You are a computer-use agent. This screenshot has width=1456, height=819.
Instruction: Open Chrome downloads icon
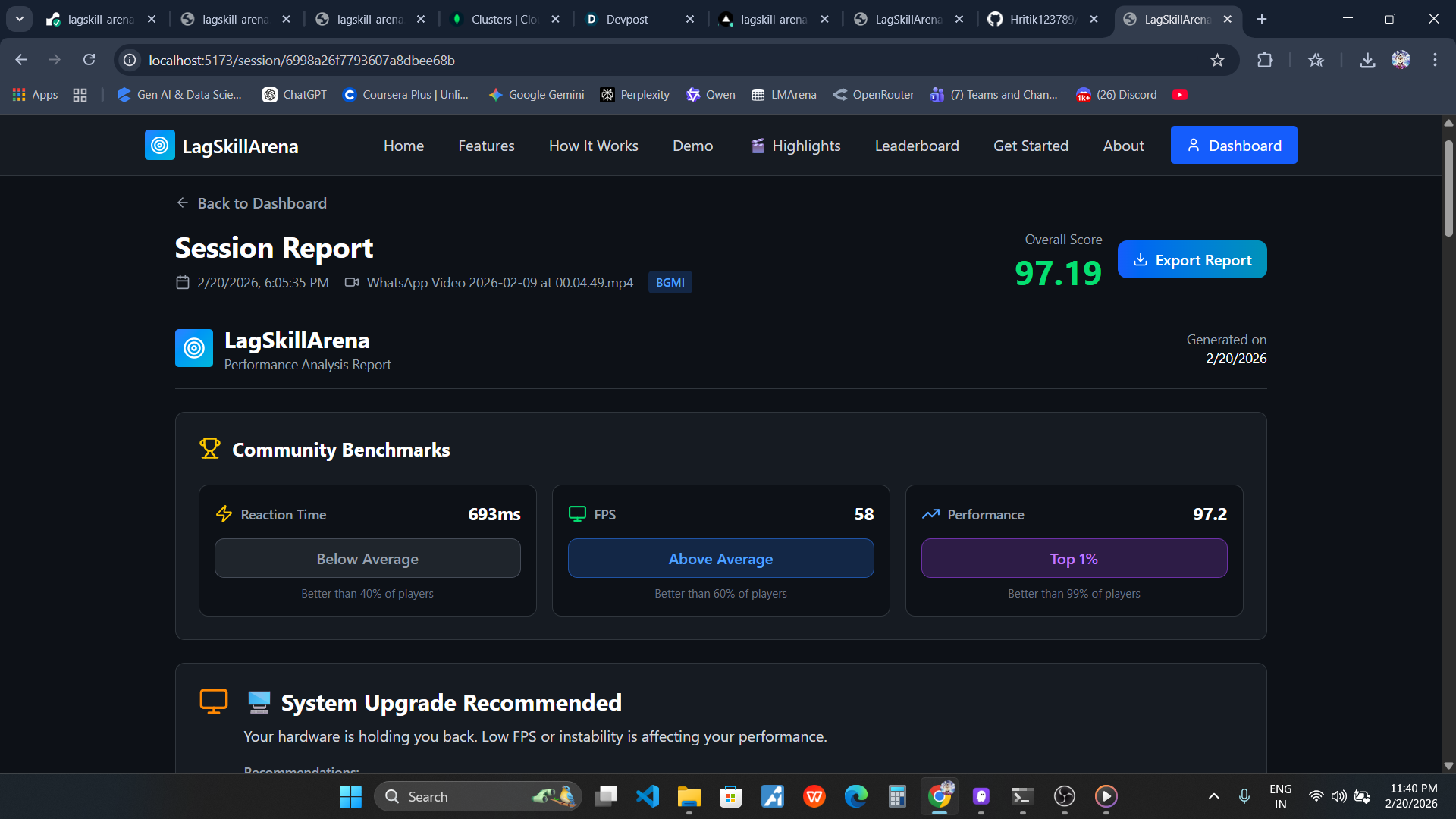point(1367,60)
